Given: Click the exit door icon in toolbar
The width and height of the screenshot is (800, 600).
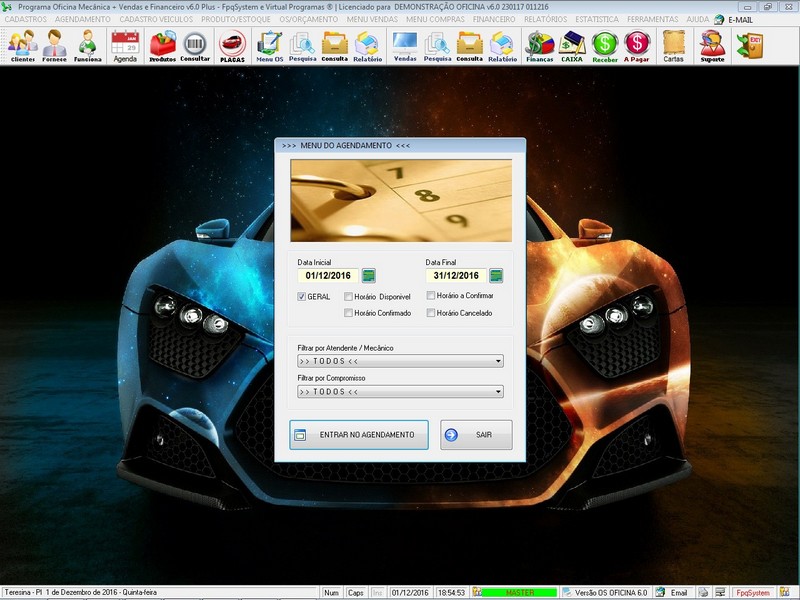Looking at the screenshot, I should click(749, 46).
